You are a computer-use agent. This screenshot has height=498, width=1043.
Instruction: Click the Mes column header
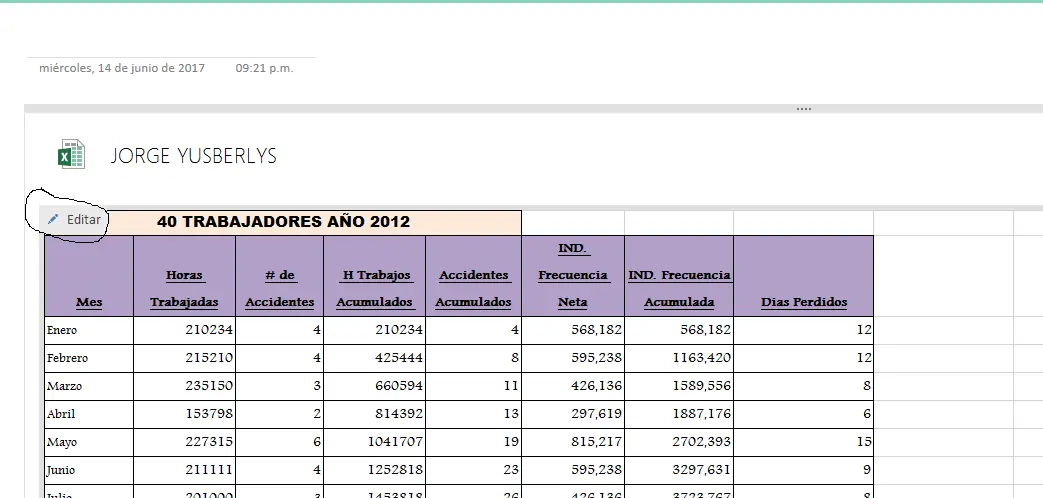point(89,276)
